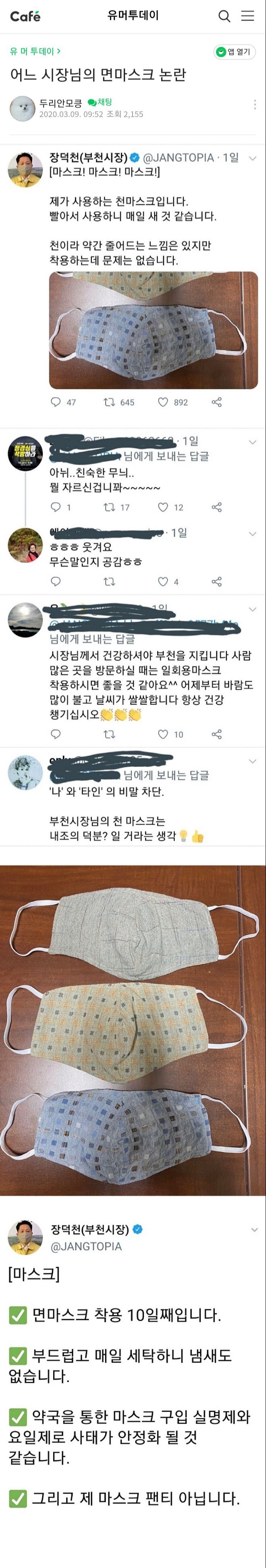Expand the chevron on the mayor's main tweet
Screen dimensions: 266x1568
(253, 158)
